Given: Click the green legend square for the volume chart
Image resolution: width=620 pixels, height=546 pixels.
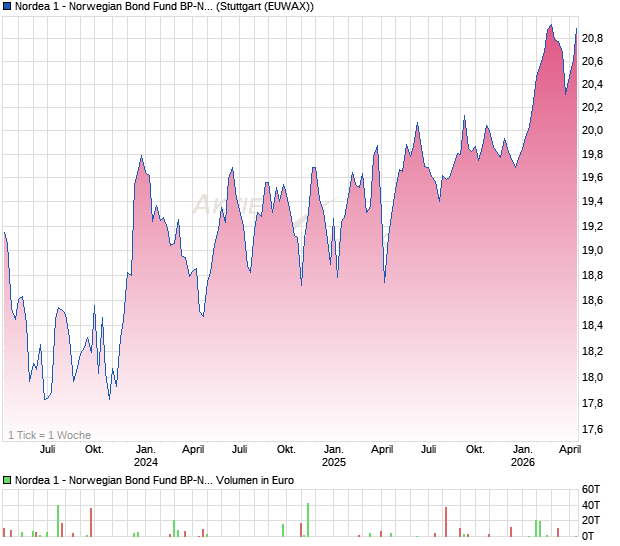Looking at the screenshot, I should click(x=8, y=481).
